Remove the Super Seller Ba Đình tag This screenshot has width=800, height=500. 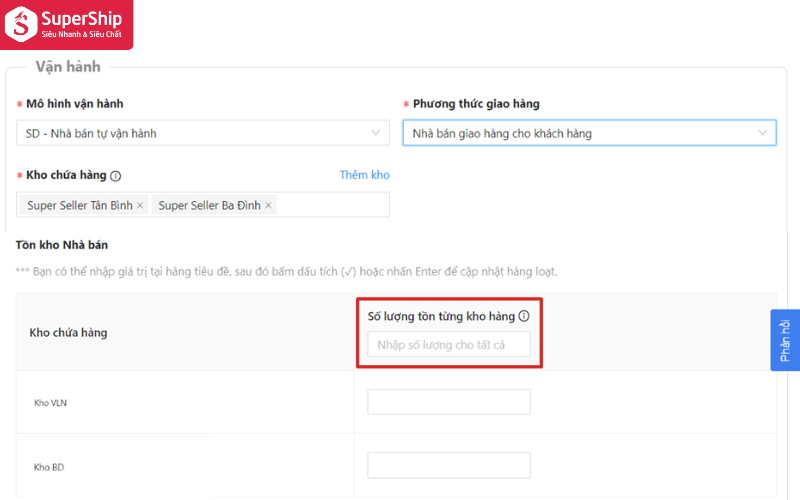point(268,206)
